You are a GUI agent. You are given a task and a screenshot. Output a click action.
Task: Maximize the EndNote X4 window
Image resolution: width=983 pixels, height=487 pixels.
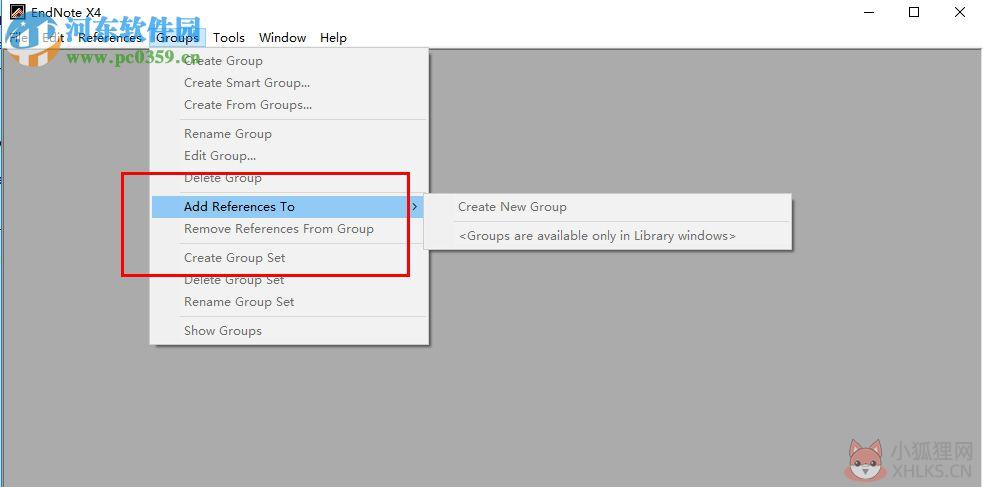tap(914, 12)
